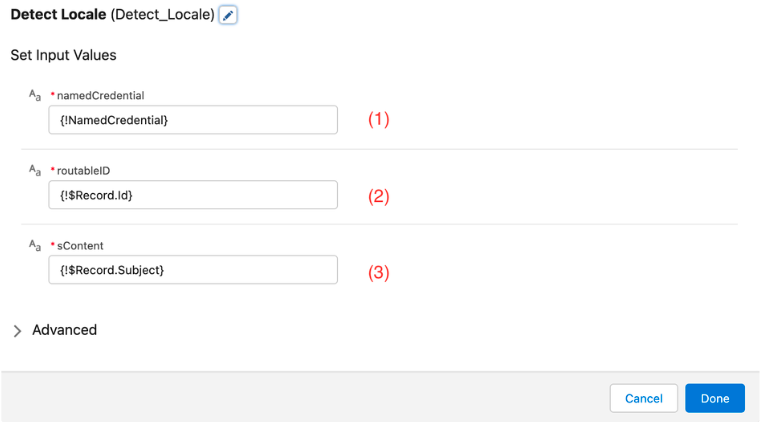
Task: Click the namedCredential field label
Action: [100, 95]
